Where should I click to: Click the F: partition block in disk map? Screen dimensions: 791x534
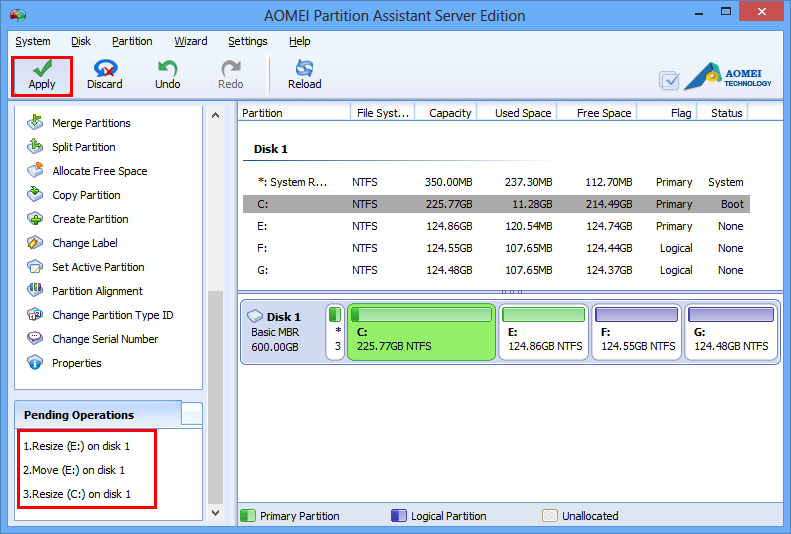point(637,333)
